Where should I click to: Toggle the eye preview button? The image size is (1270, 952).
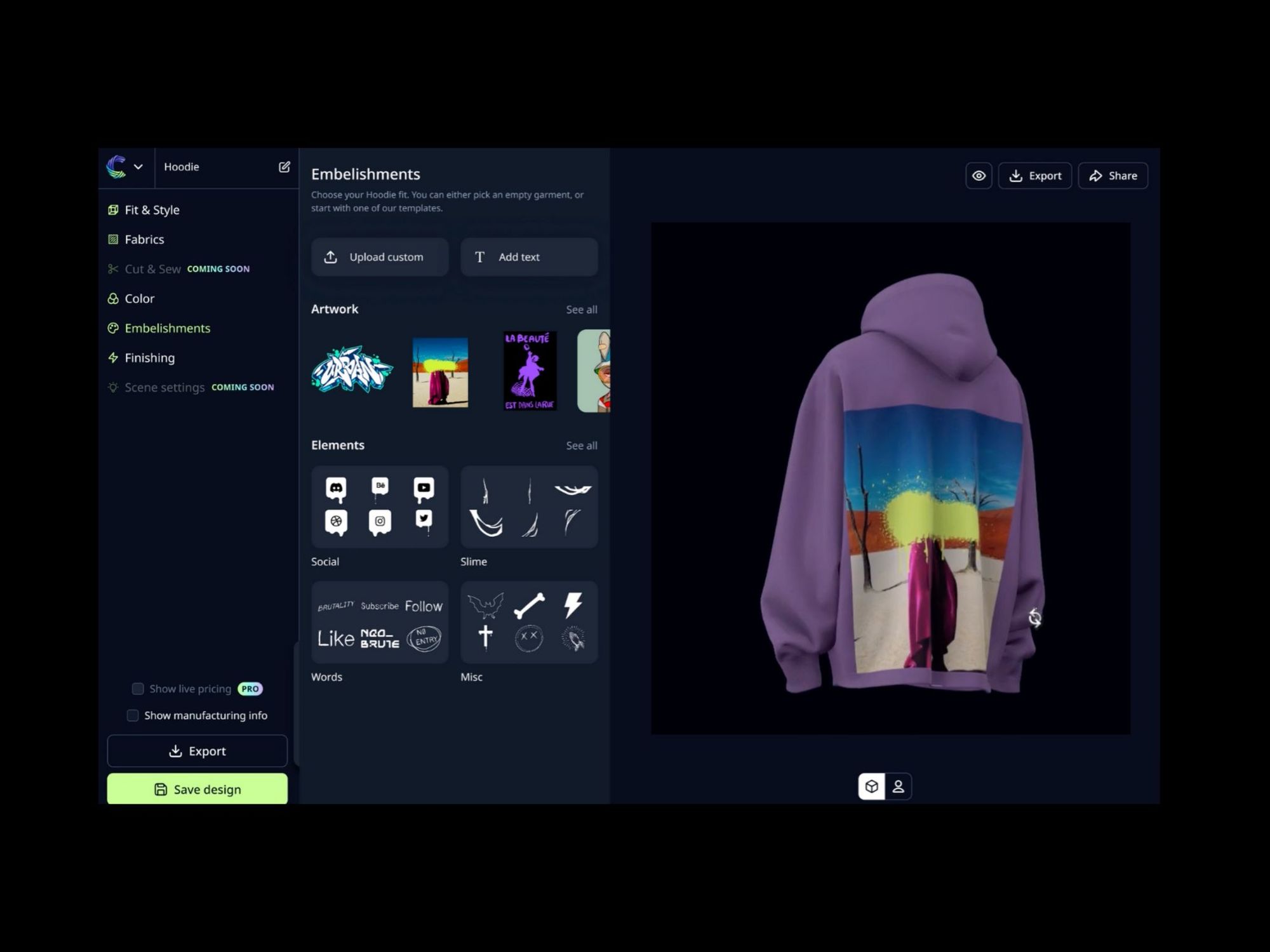point(979,176)
